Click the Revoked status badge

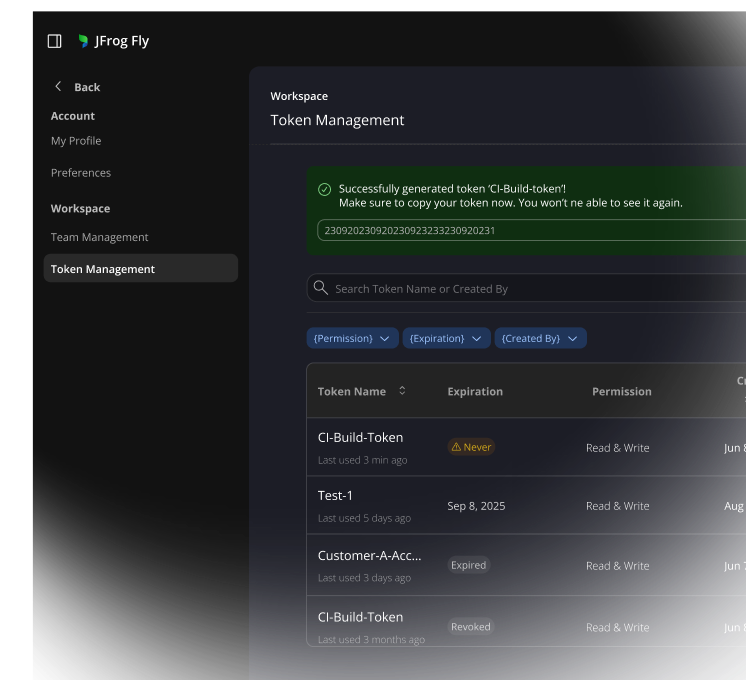[x=470, y=627]
